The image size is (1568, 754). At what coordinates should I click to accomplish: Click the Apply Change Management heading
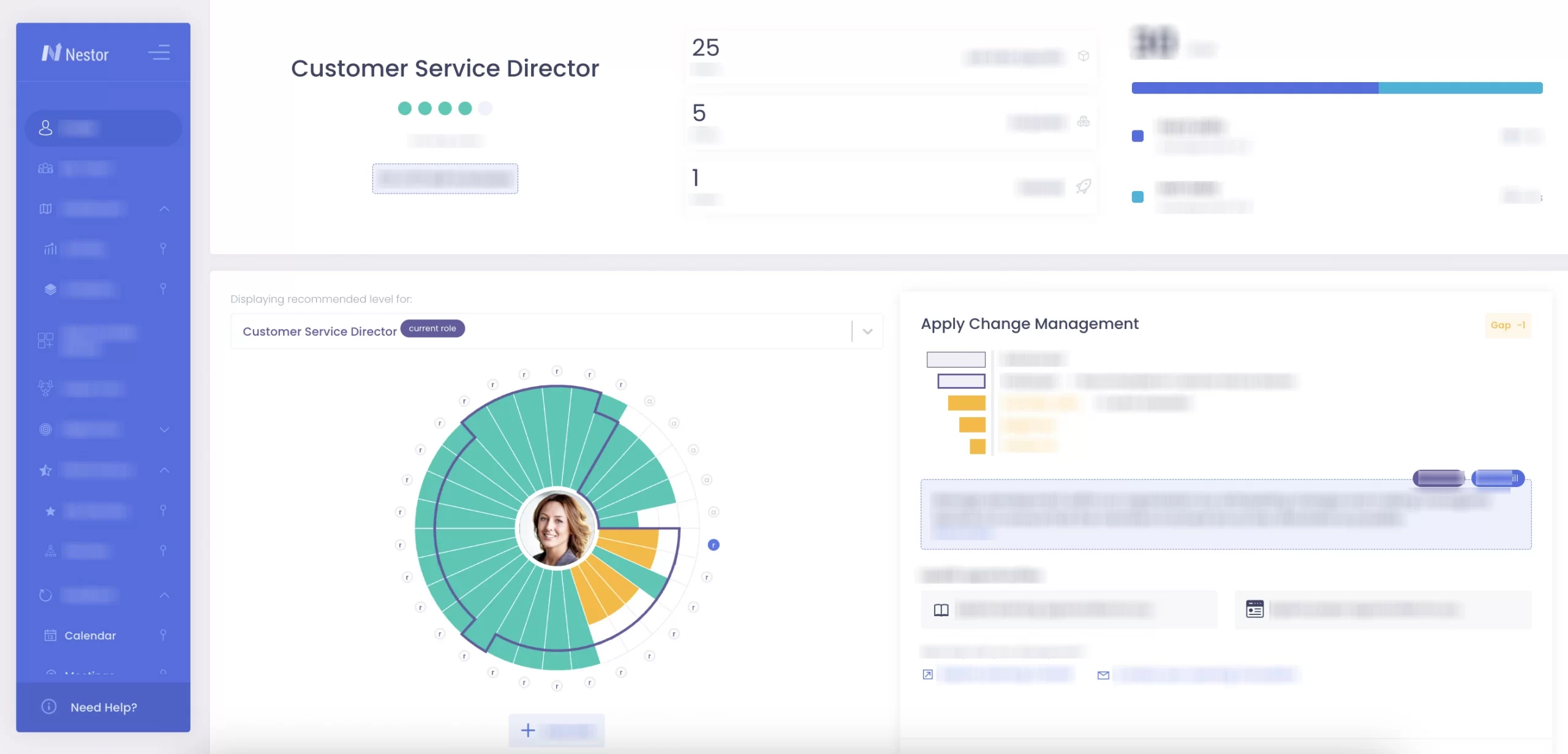click(1030, 323)
